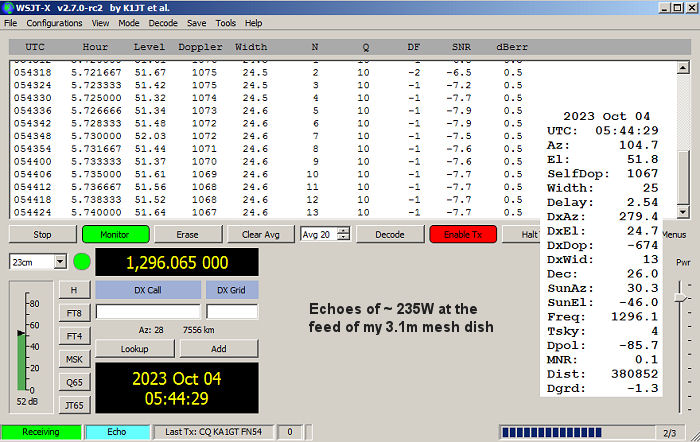Viewport: 700px width, 442px height.
Task: Open the Mode menu
Action: point(129,23)
